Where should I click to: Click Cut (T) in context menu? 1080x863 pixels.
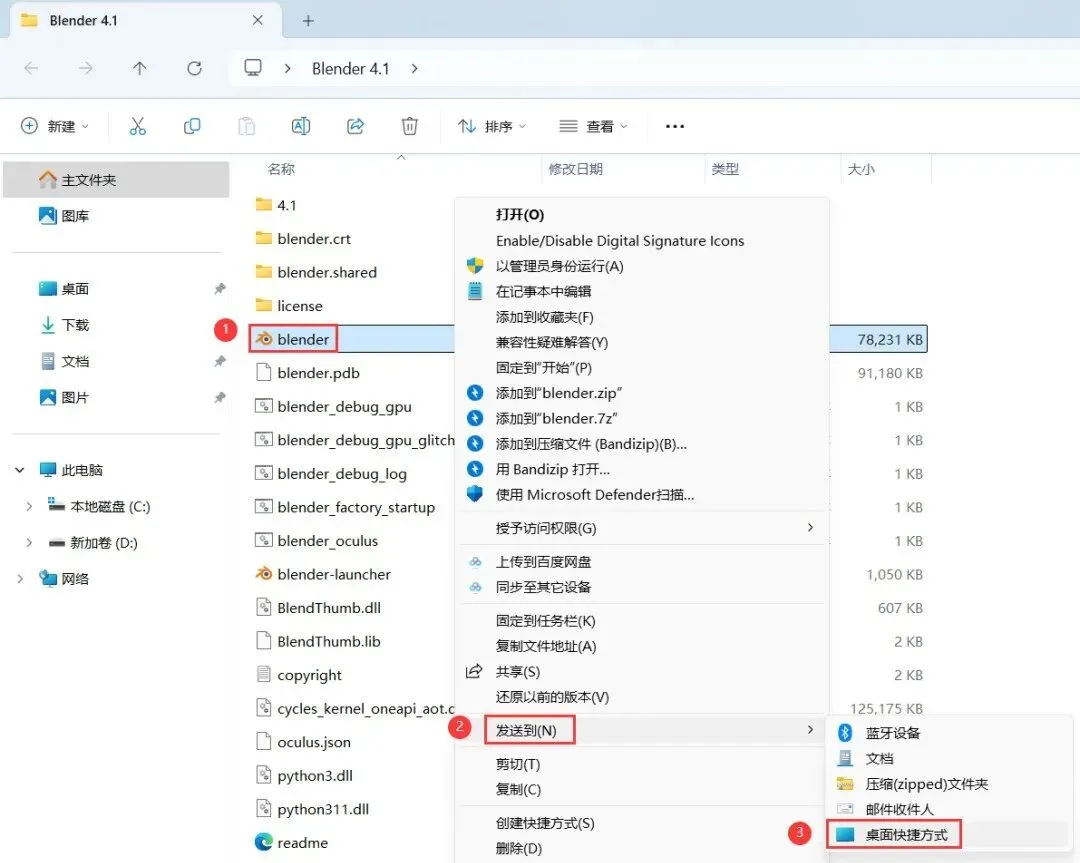pyautogui.click(x=518, y=764)
